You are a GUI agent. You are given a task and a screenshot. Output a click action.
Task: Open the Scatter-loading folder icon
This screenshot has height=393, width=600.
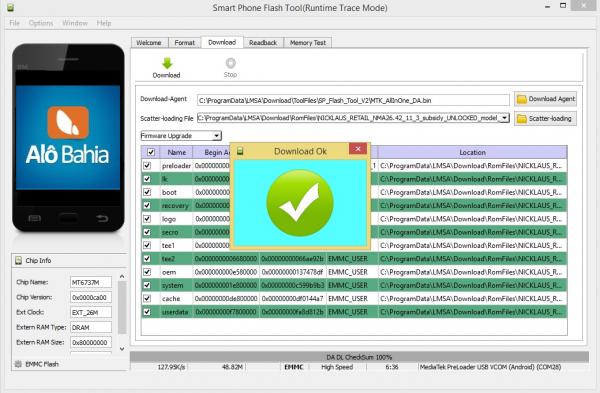522,119
